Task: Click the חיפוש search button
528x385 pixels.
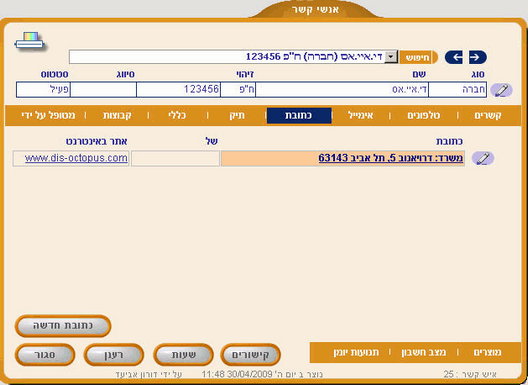Action: click(418, 57)
